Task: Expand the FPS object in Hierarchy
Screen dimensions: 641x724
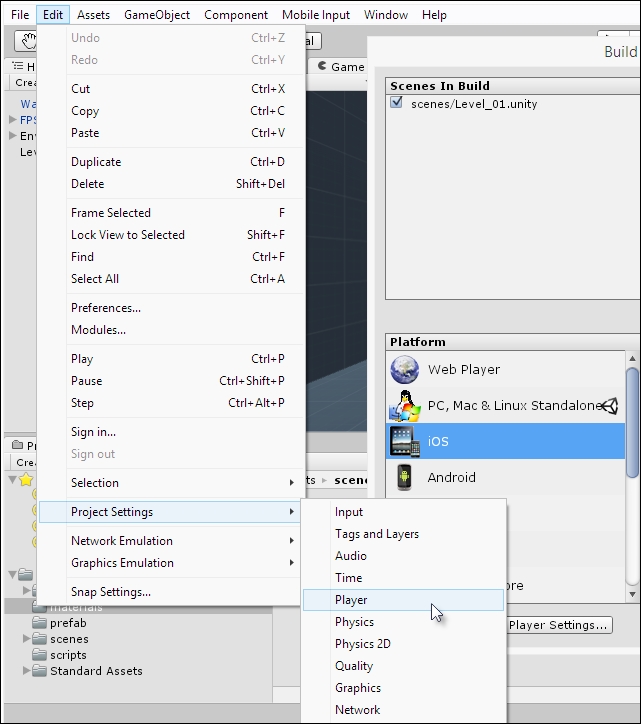Action: pos(12,120)
